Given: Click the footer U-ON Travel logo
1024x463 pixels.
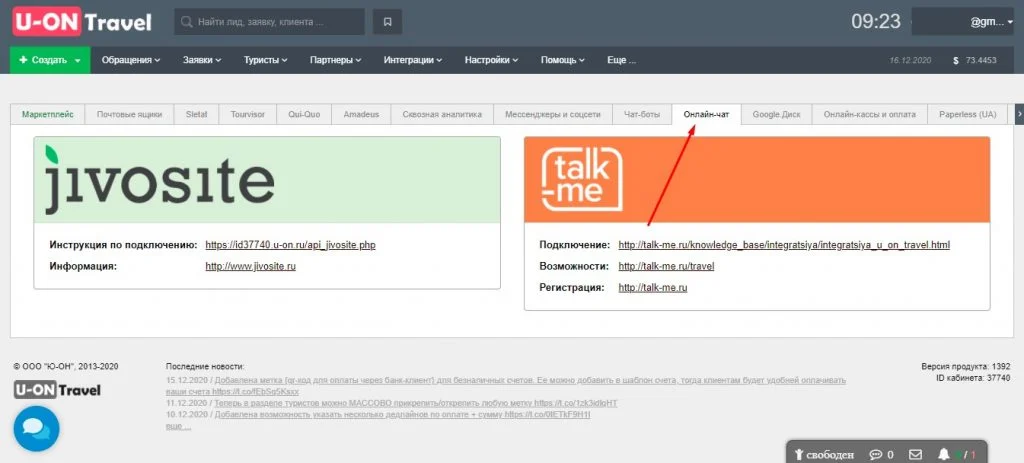Looking at the screenshot, I should tap(57, 390).
